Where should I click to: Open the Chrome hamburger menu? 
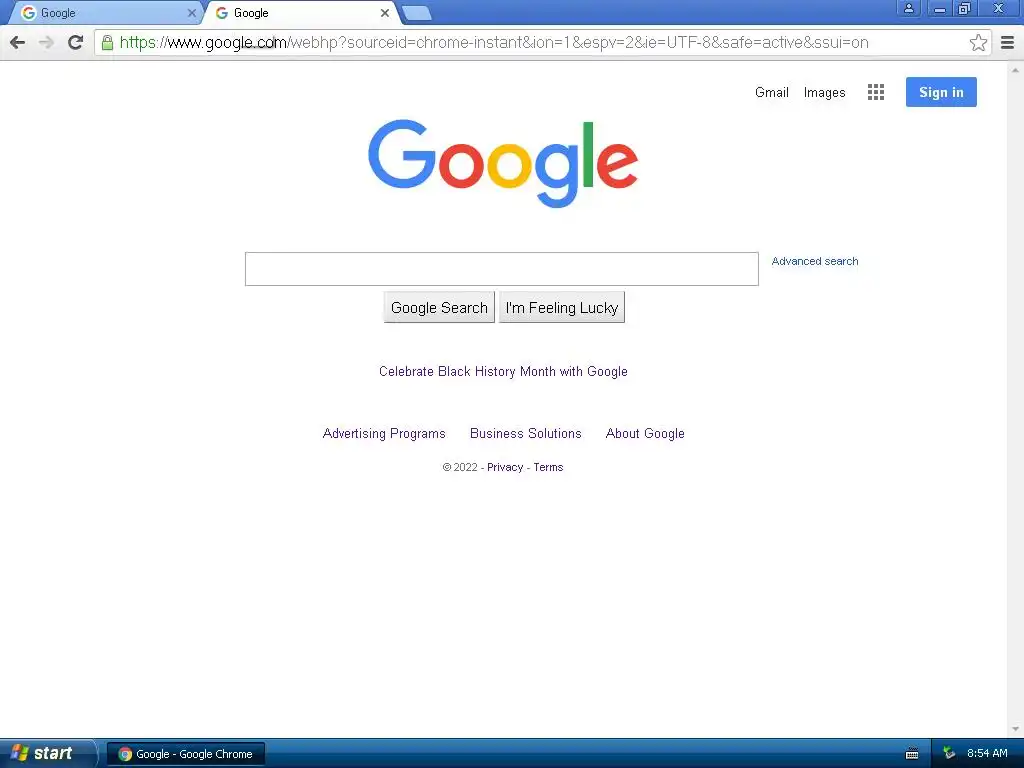1007,42
